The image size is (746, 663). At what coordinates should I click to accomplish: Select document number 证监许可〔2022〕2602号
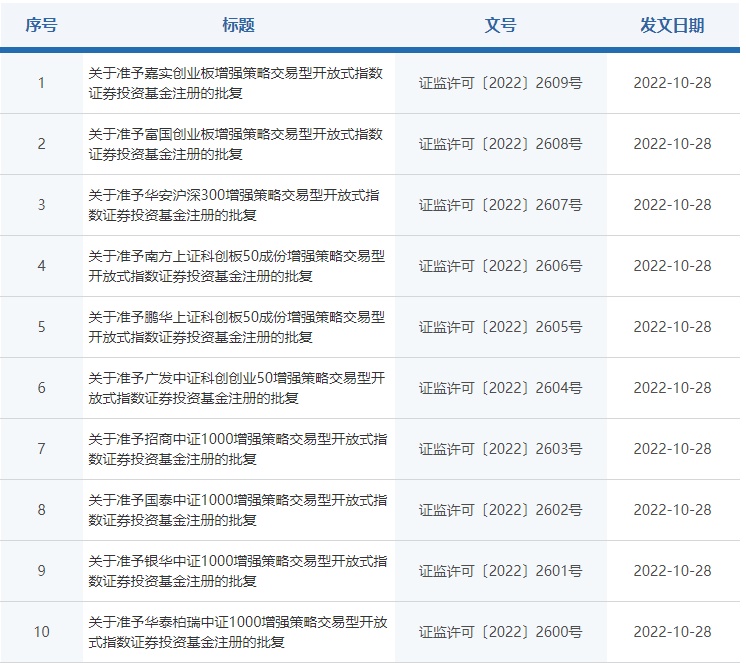tap(501, 510)
